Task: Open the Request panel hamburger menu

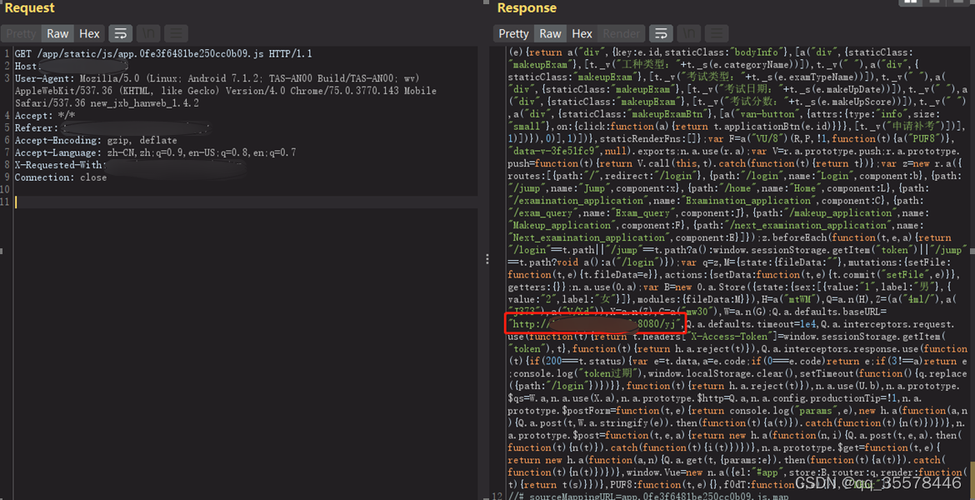Action: click(x=177, y=34)
